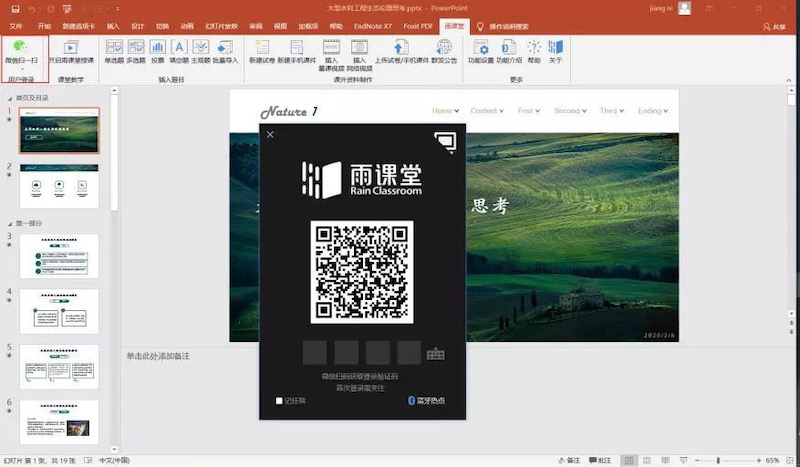Open the 文件 (File) menu
This screenshot has width=800, height=467.
click(16, 26)
